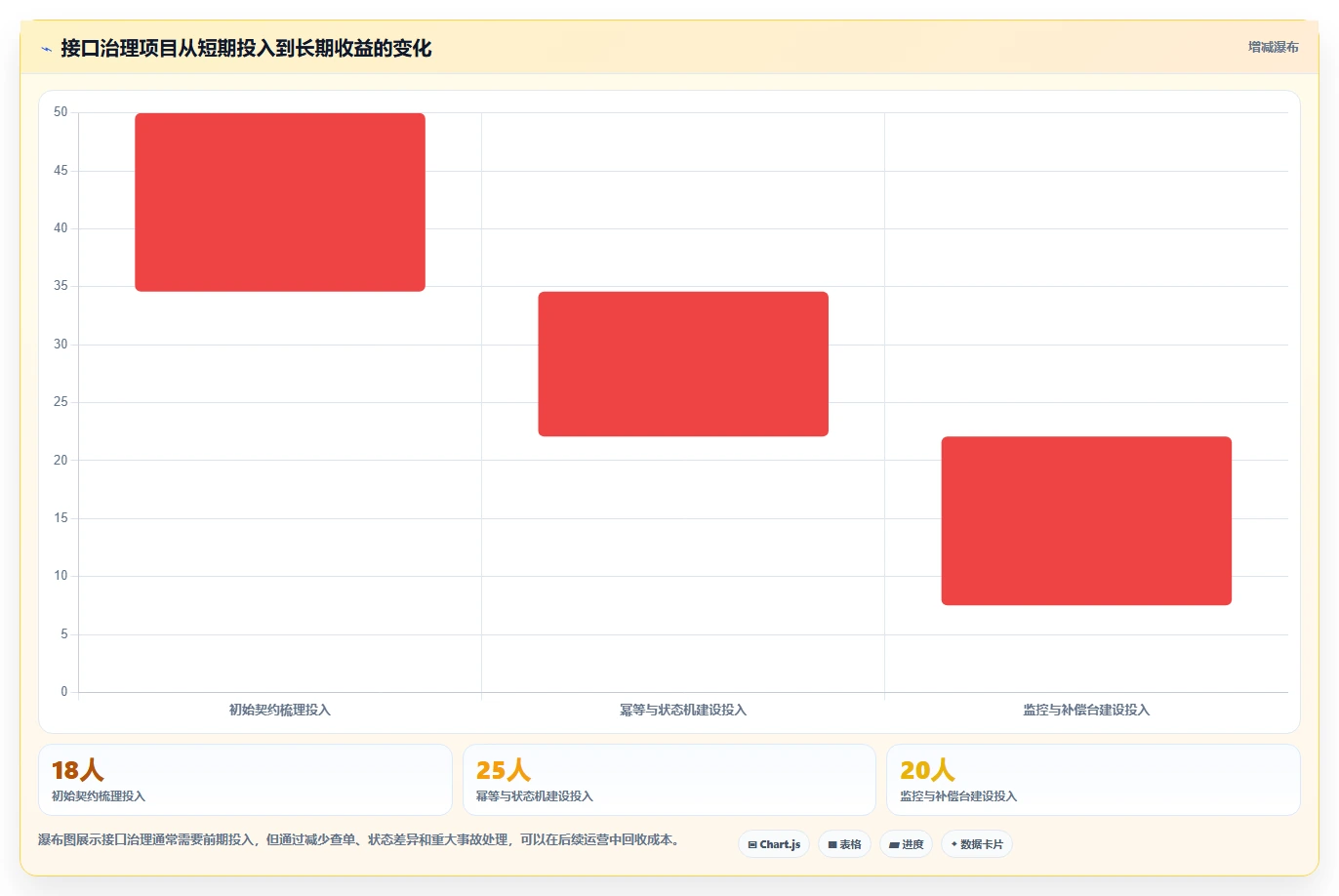Screen dimensions: 1339x896
Task: Click the 25人 data card
Action: tap(669, 780)
